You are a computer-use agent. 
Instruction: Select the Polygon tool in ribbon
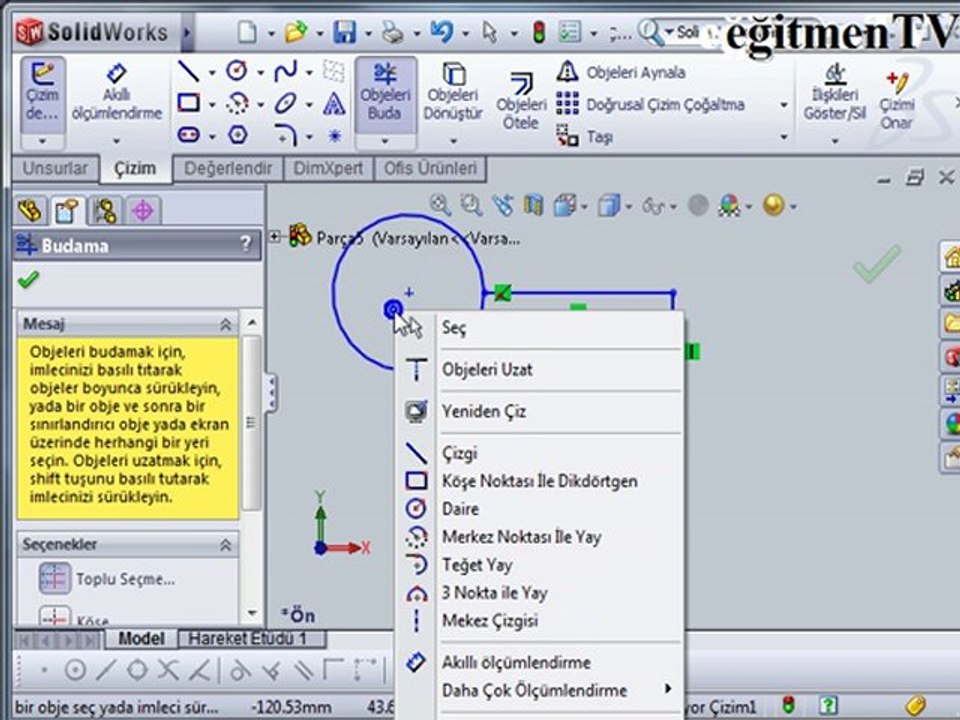238,134
